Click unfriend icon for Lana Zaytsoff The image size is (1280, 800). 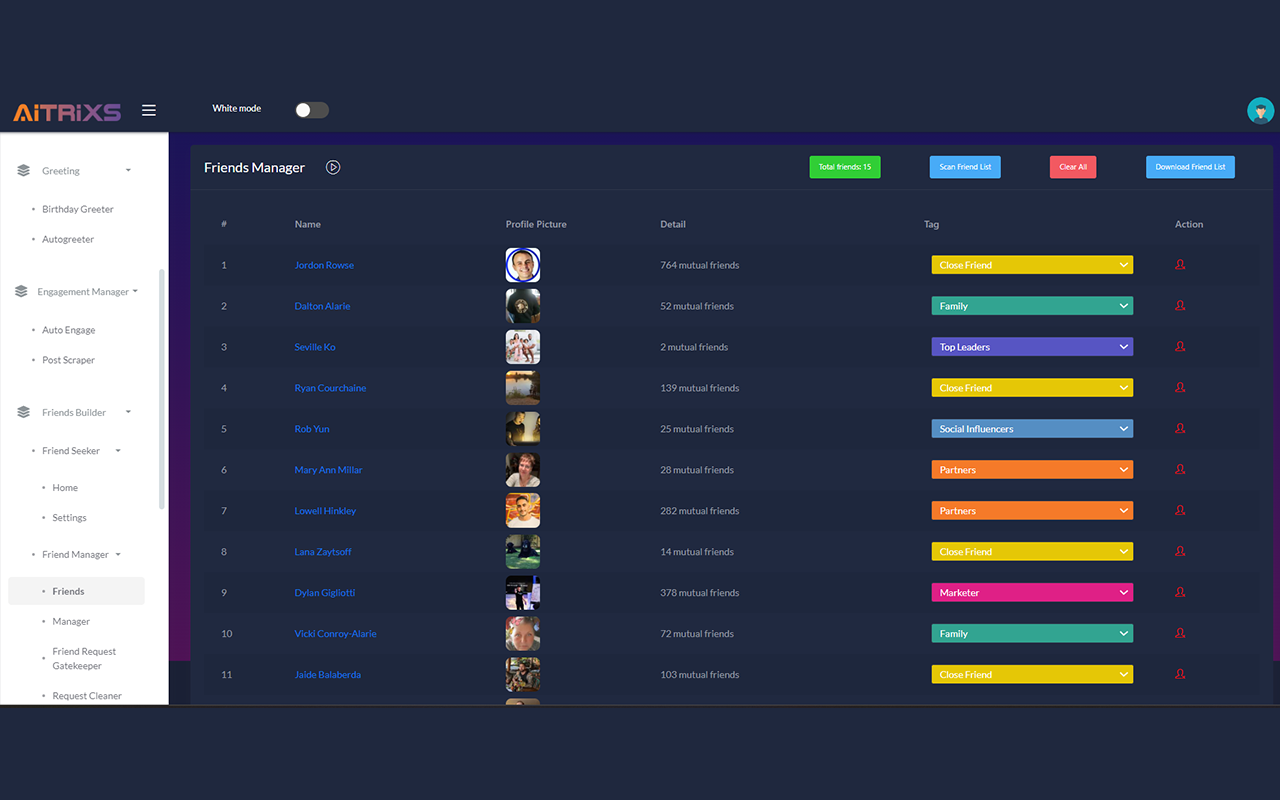(1180, 552)
